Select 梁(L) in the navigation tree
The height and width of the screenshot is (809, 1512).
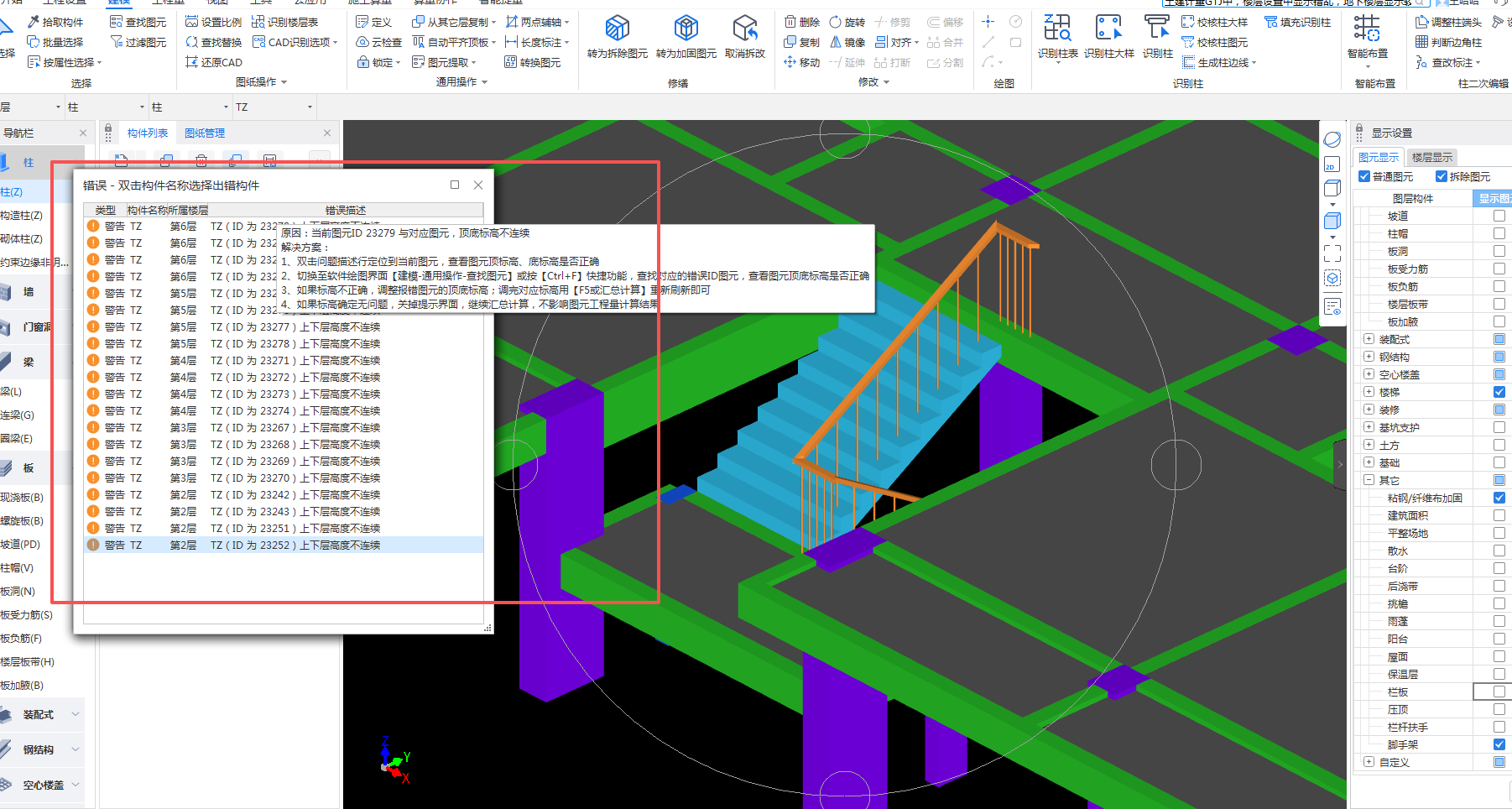coord(12,392)
